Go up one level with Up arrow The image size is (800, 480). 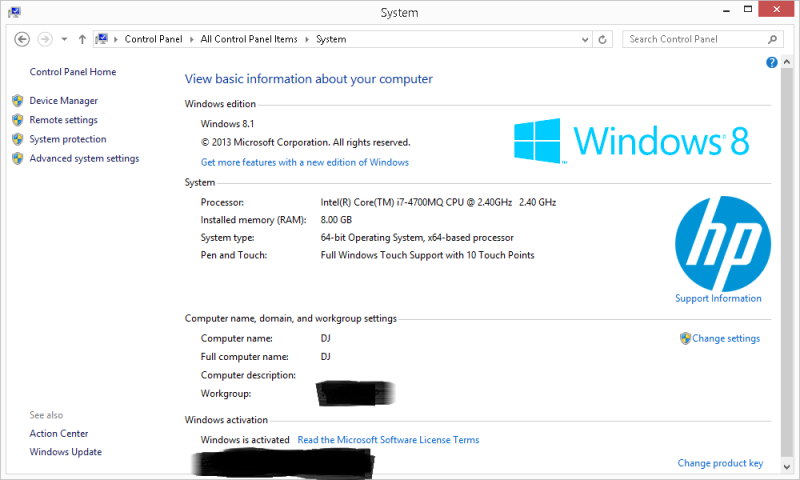click(x=82, y=39)
